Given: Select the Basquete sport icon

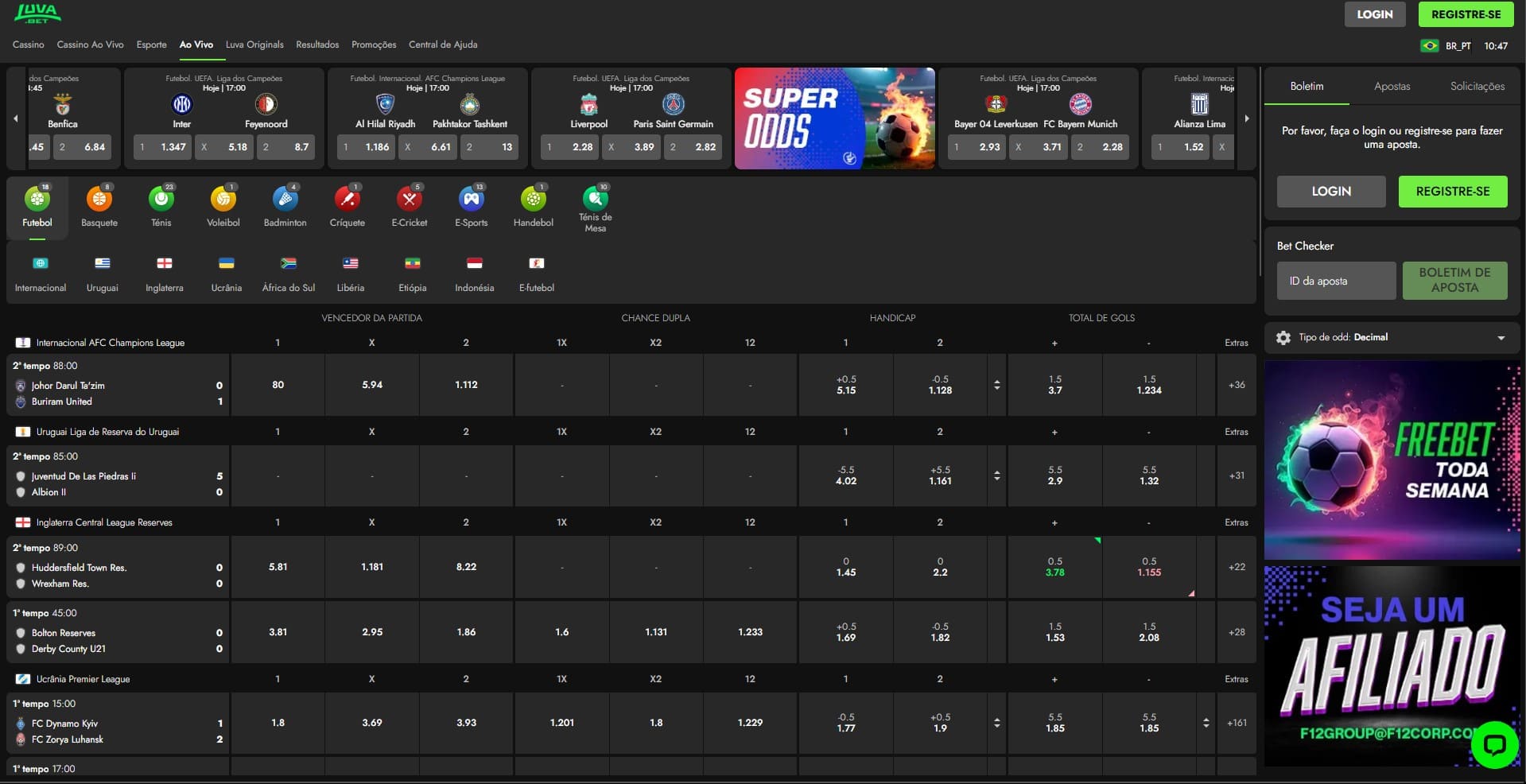Looking at the screenshot, I should 99,199.
